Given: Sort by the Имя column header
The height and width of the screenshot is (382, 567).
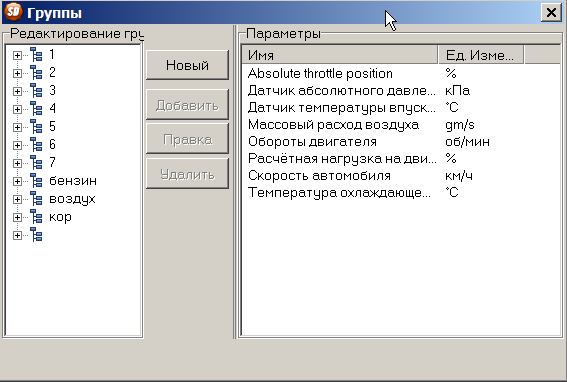Looking at the screenshot, I should tap(340, 55).
